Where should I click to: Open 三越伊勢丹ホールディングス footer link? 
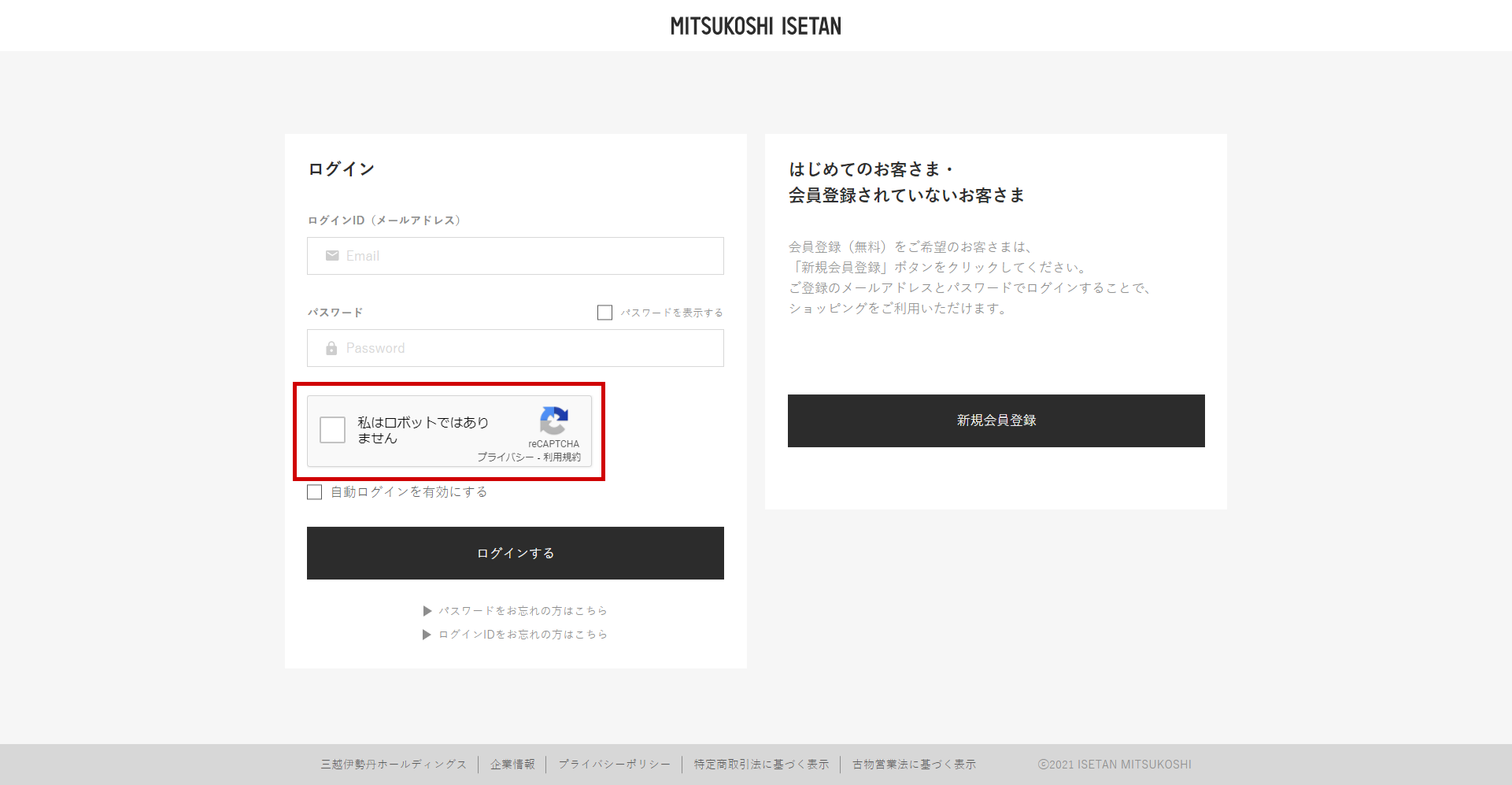394,765
